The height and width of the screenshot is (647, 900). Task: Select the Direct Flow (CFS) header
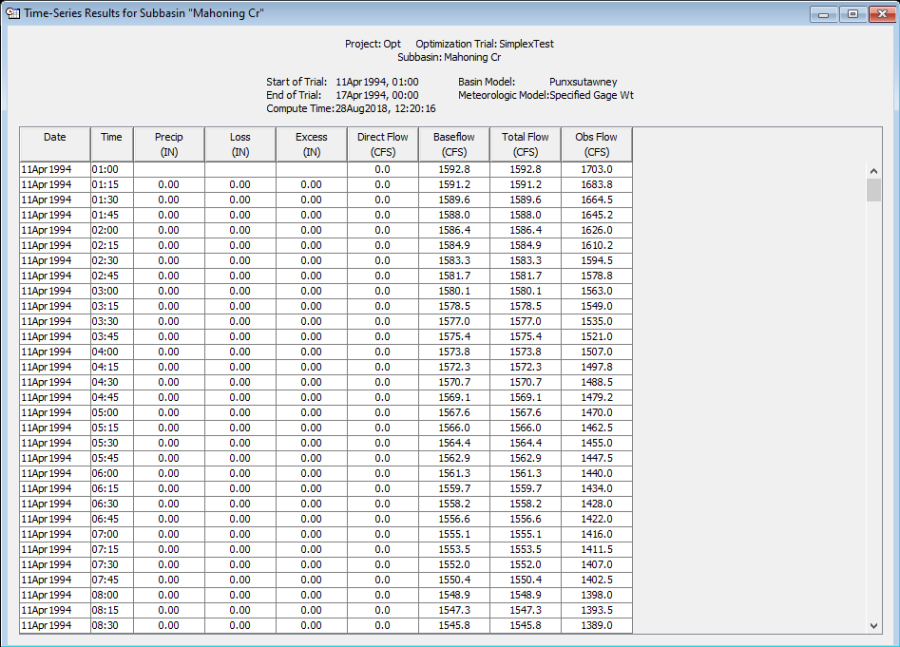[x=382, y=144]
